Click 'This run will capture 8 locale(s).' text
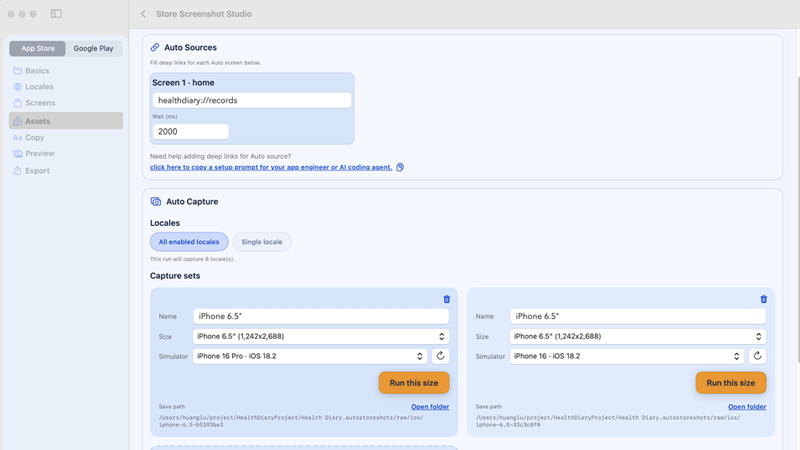The image size is (800, 450). pos(192,259)
